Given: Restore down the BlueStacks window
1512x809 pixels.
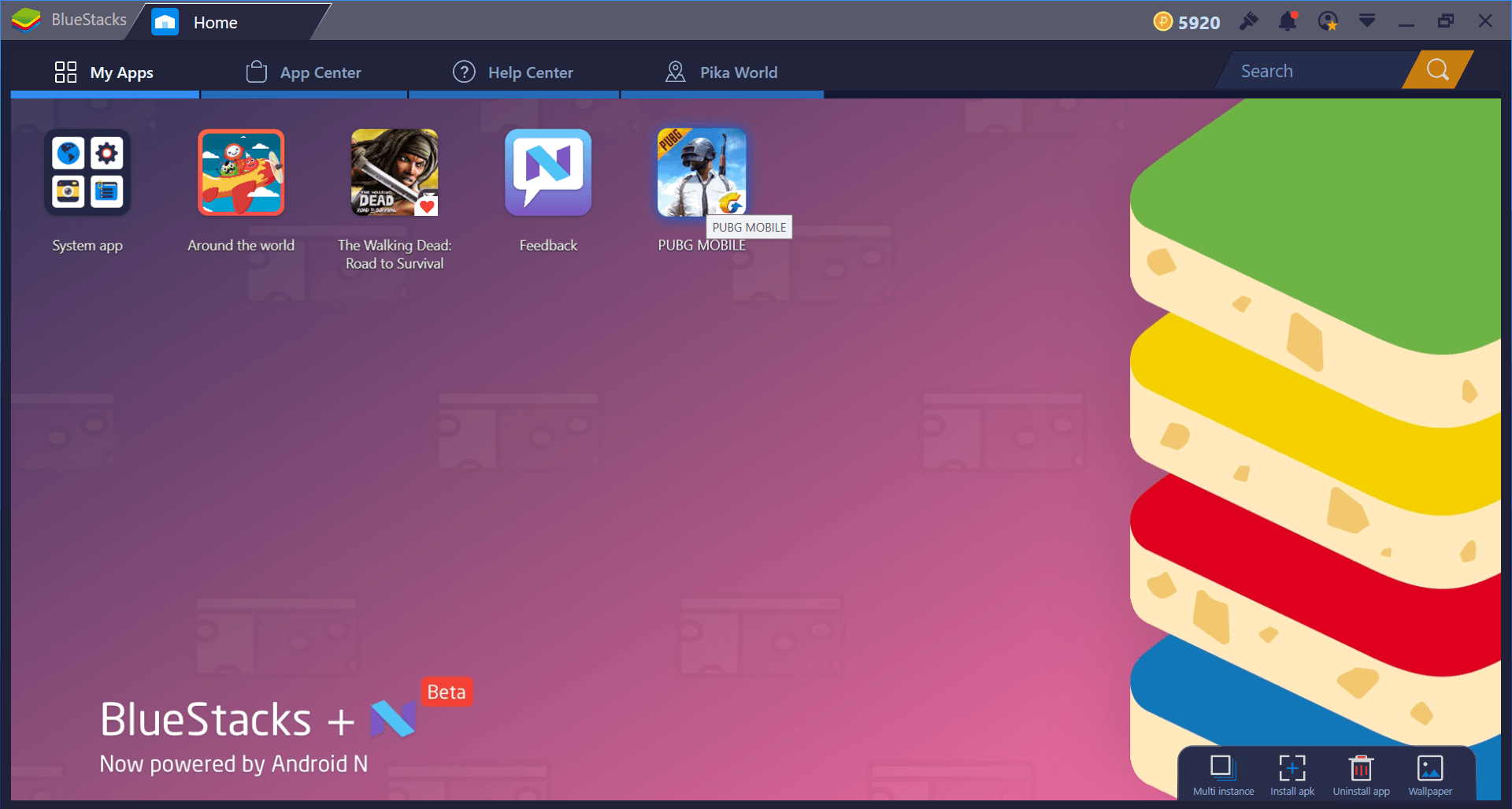Looking at the screenshot, I should [1446, 21].
